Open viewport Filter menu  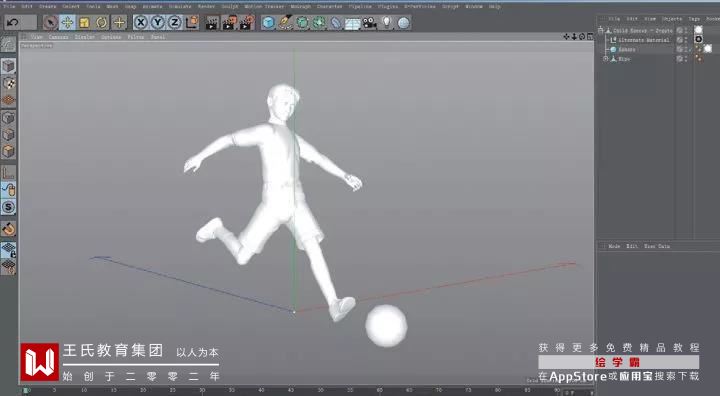[135, 37]
